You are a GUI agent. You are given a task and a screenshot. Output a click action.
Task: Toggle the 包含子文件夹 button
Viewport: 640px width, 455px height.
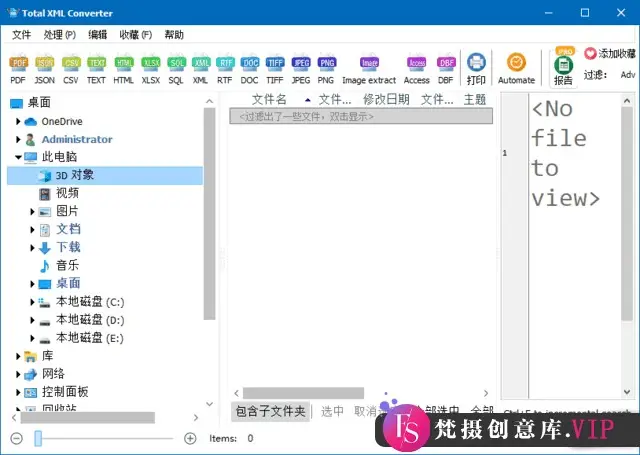click(271, 411)
